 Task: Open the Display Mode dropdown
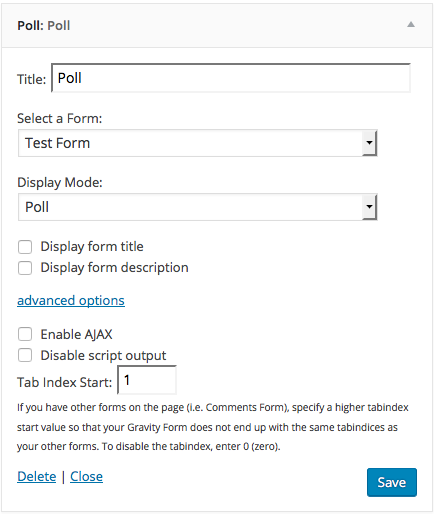[198, 207]
